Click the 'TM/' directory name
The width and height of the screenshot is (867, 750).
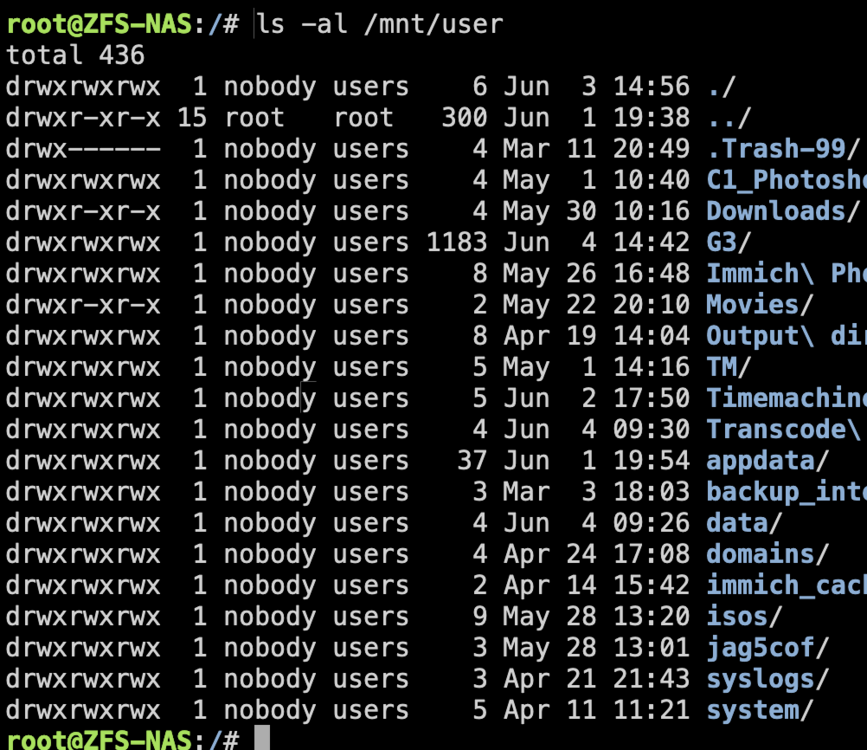(x=729, y=367)
